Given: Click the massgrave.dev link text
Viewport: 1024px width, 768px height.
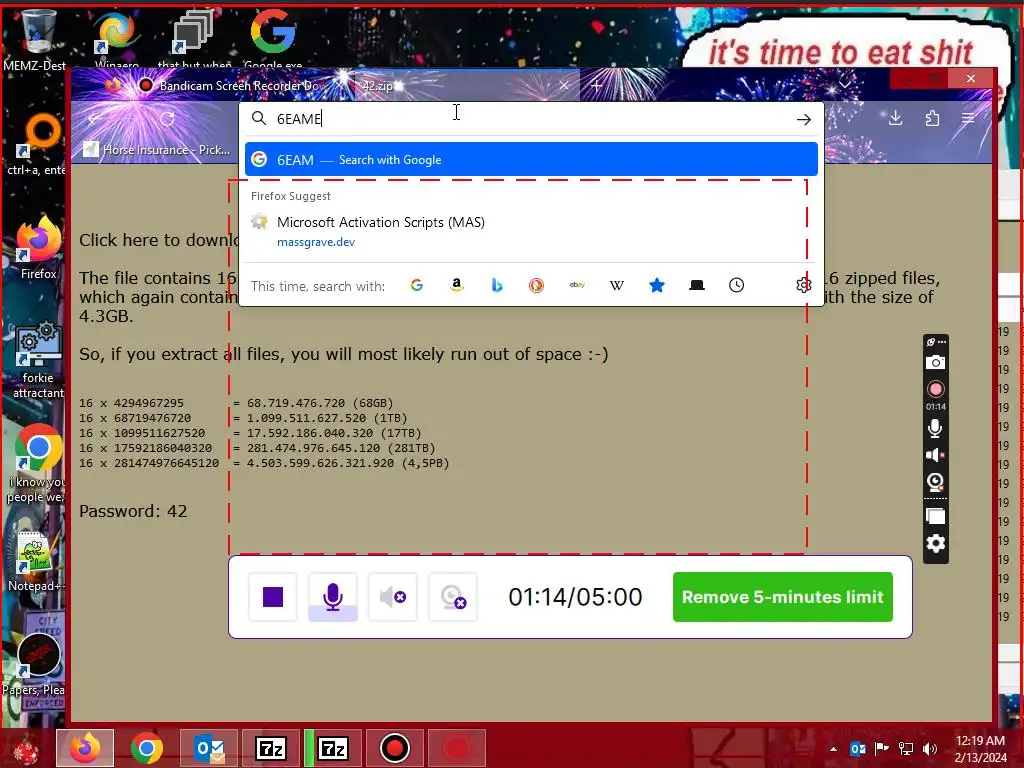Looking at the screenshot, I should click(315, 242).
